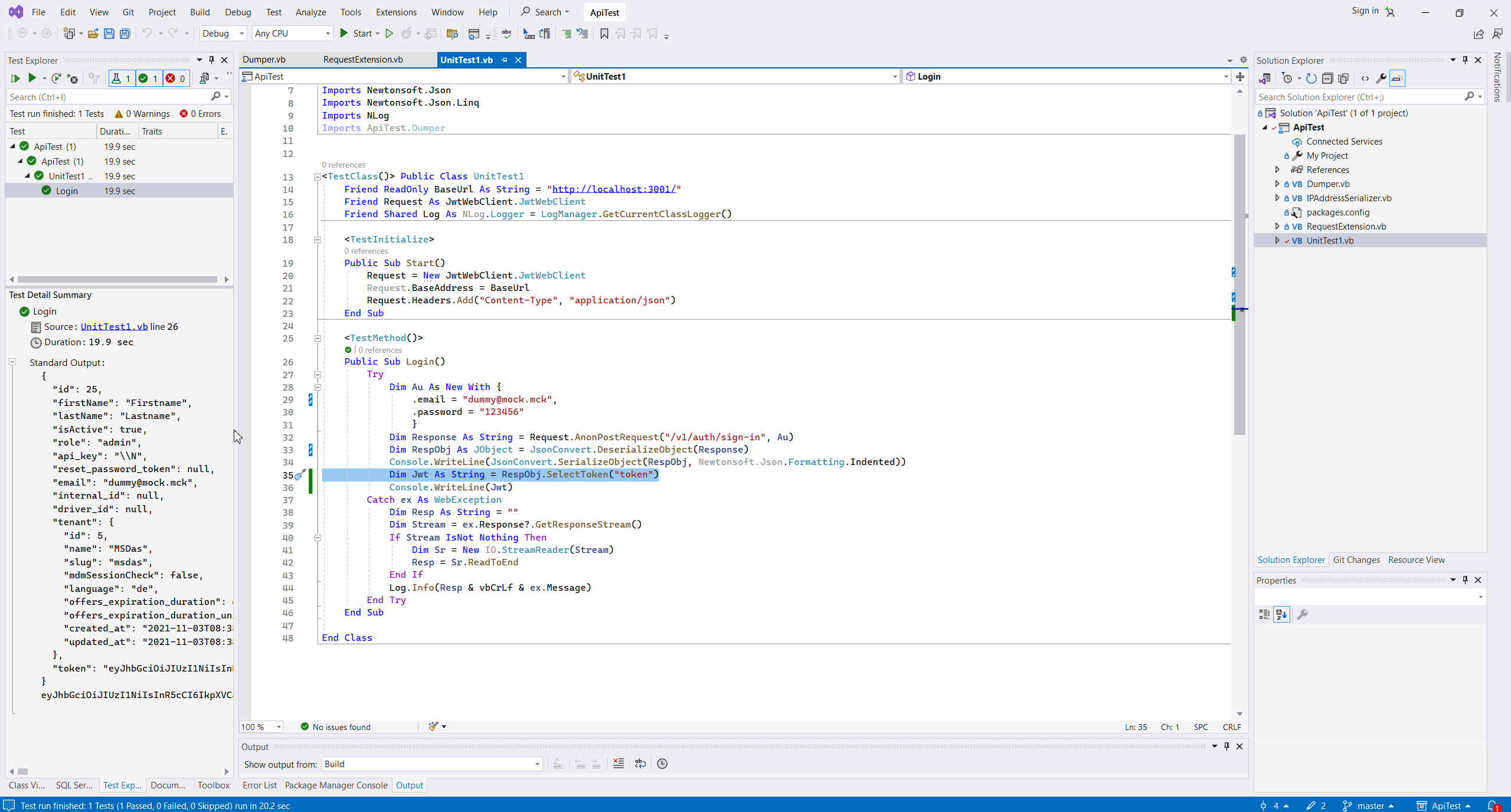Click Start Without Debugging hollow play icon
This screenshot has height=812, width=1511.
coord(389,34)
